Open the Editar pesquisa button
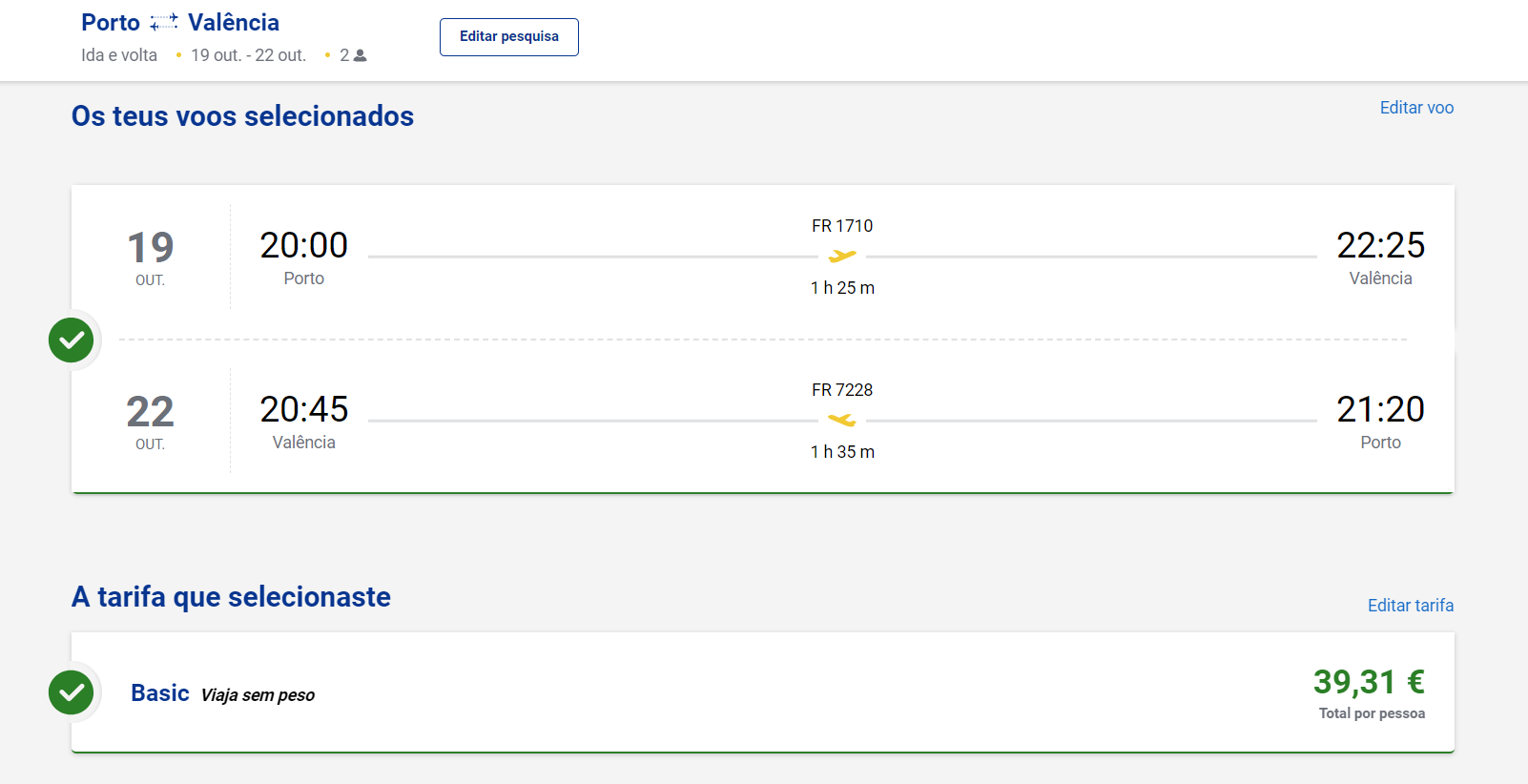 coord(509,37)
